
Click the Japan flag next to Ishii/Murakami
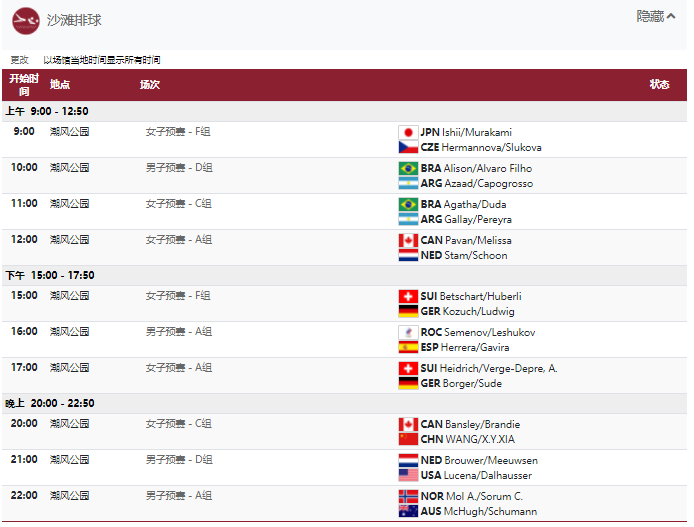coord(408,132)
